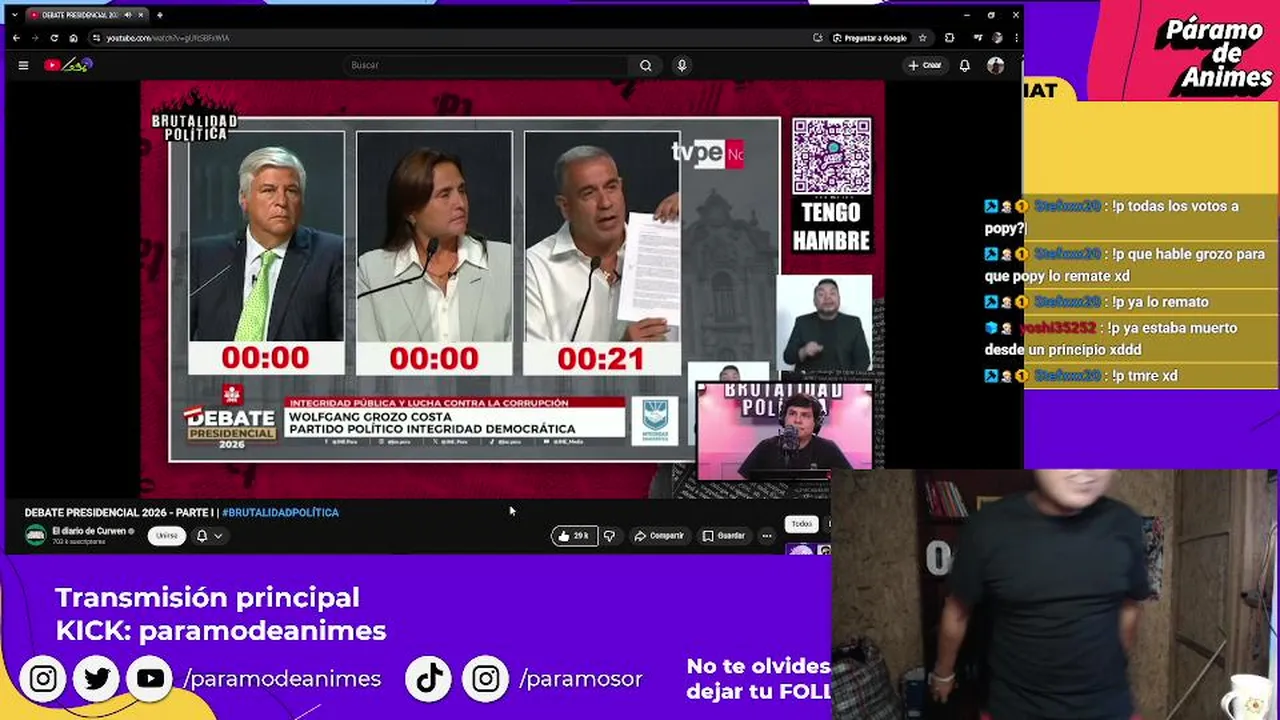Click the Buscar search field

(485, 65)
